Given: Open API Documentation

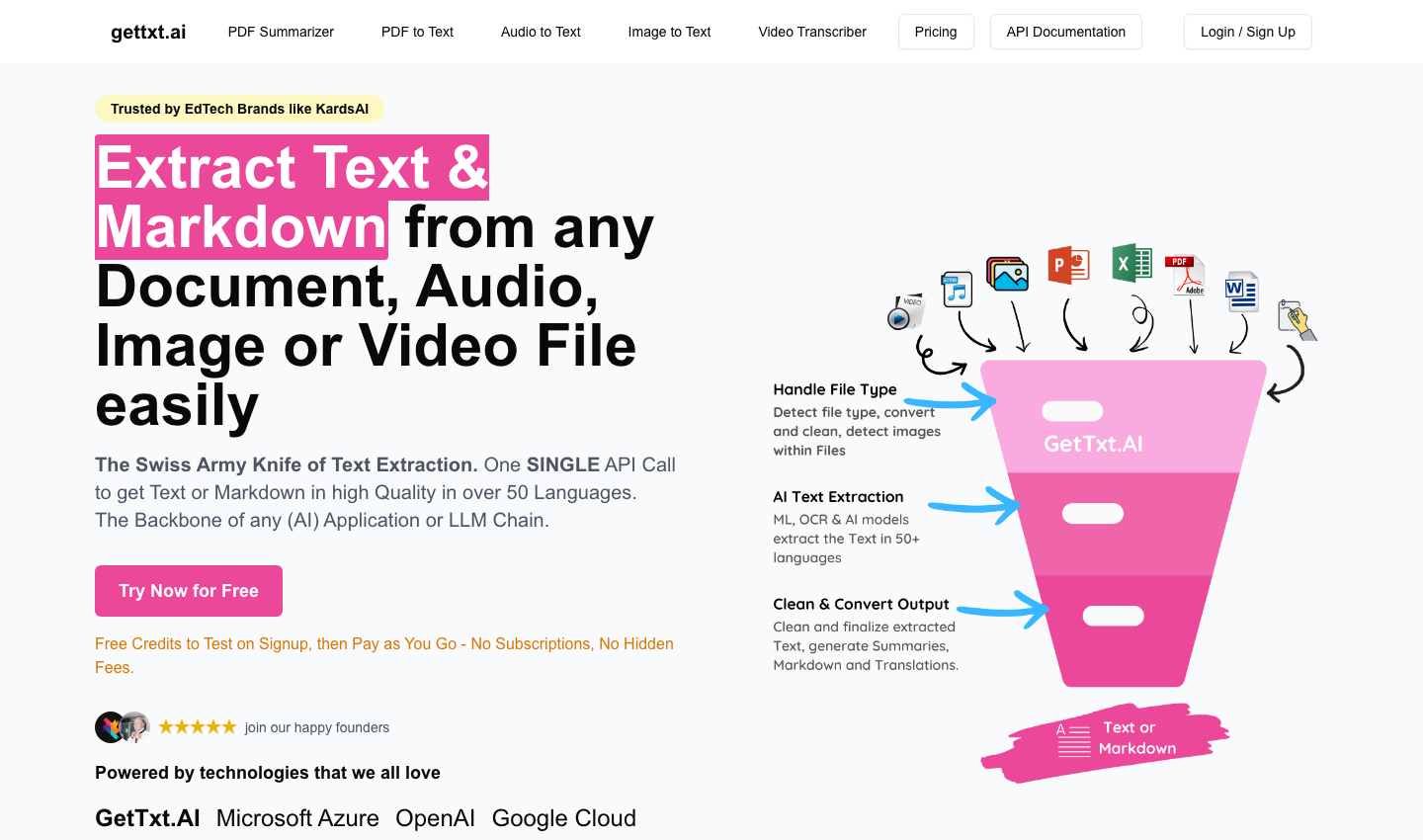Looking at the screenshot, I should point(1065,32).
